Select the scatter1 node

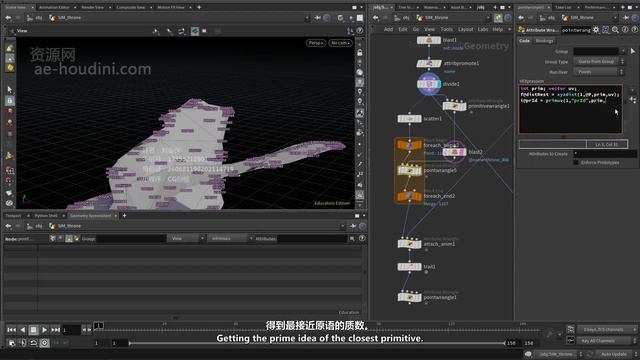pos(409,119)
